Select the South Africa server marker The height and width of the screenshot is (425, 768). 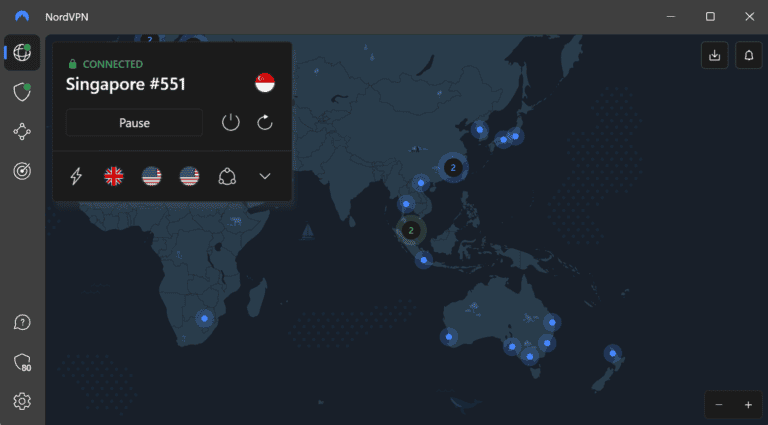point(205,319)
